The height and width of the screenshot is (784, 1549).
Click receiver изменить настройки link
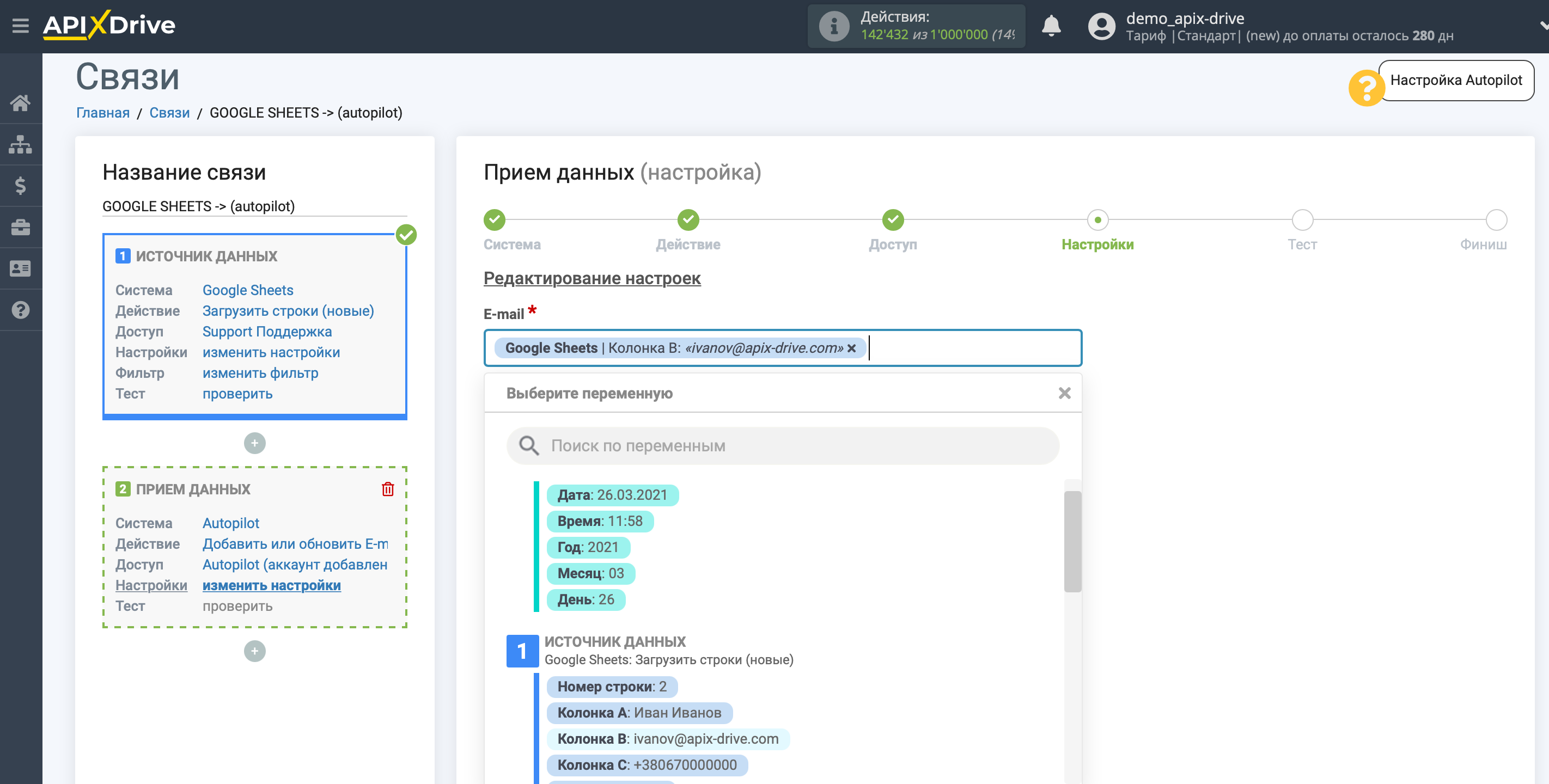tap(272, 586)
